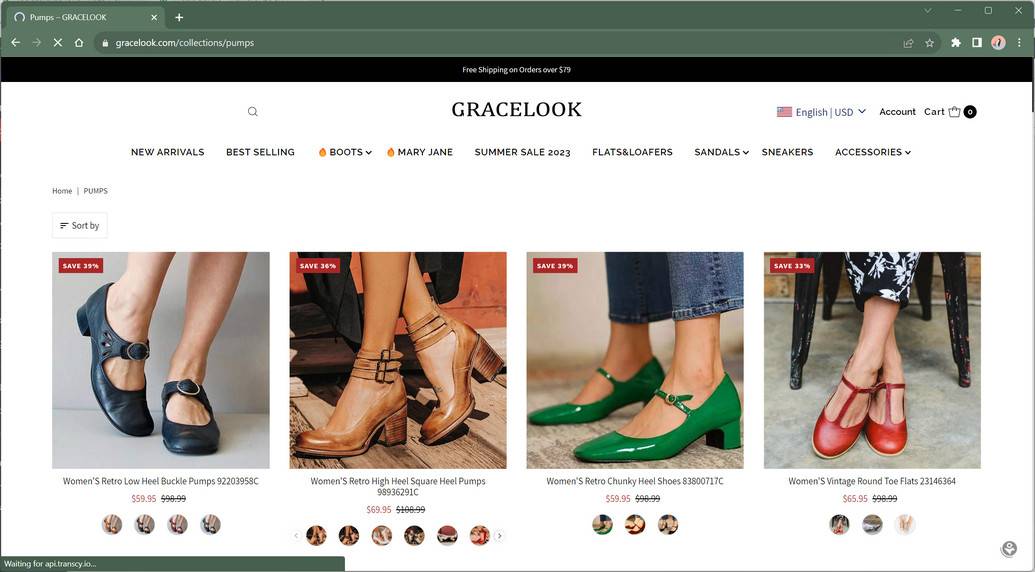The height and width of the screenshot is (572, 1035).
Task: Expand the BOOTS menu chevron
Action: click(x=368, y=152)
